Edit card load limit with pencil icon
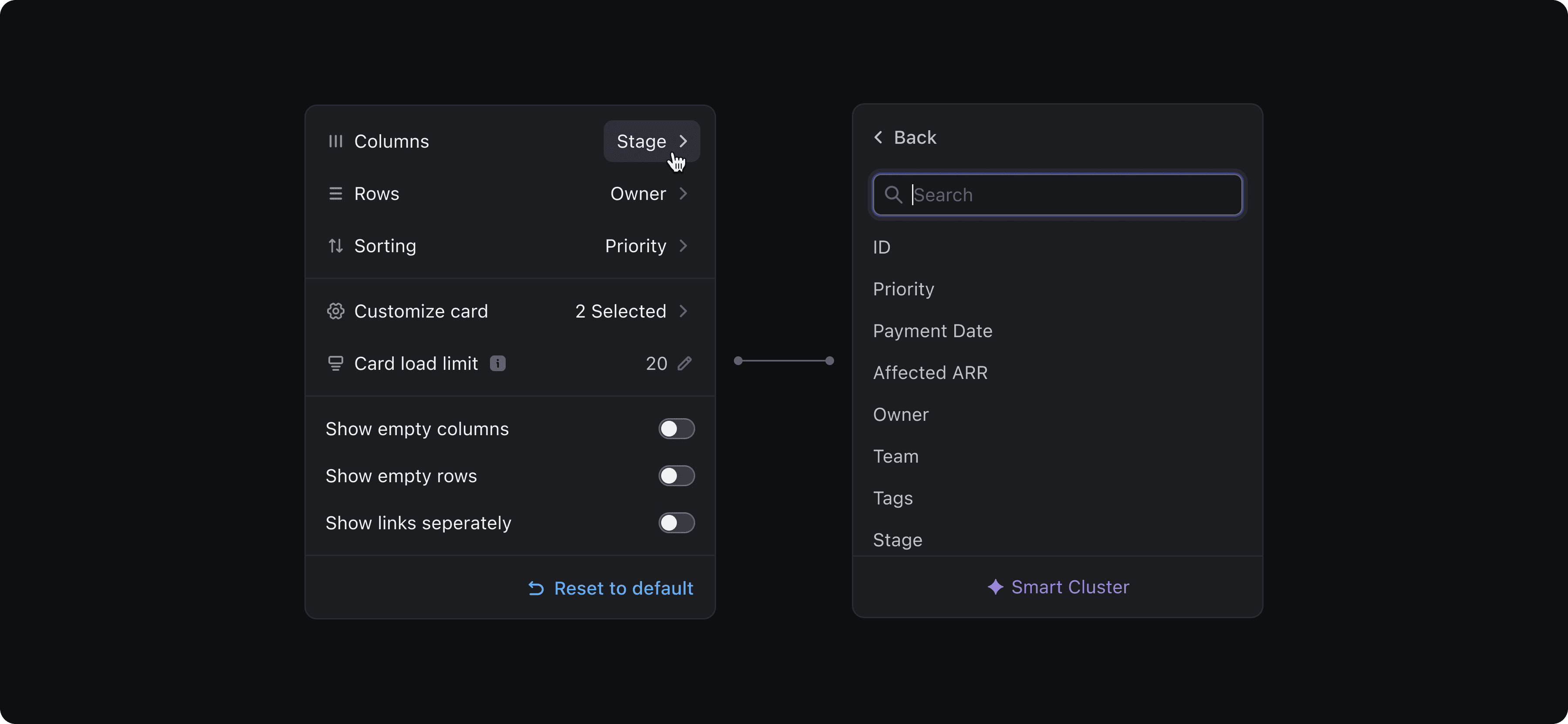 click(x=685, y=363)
